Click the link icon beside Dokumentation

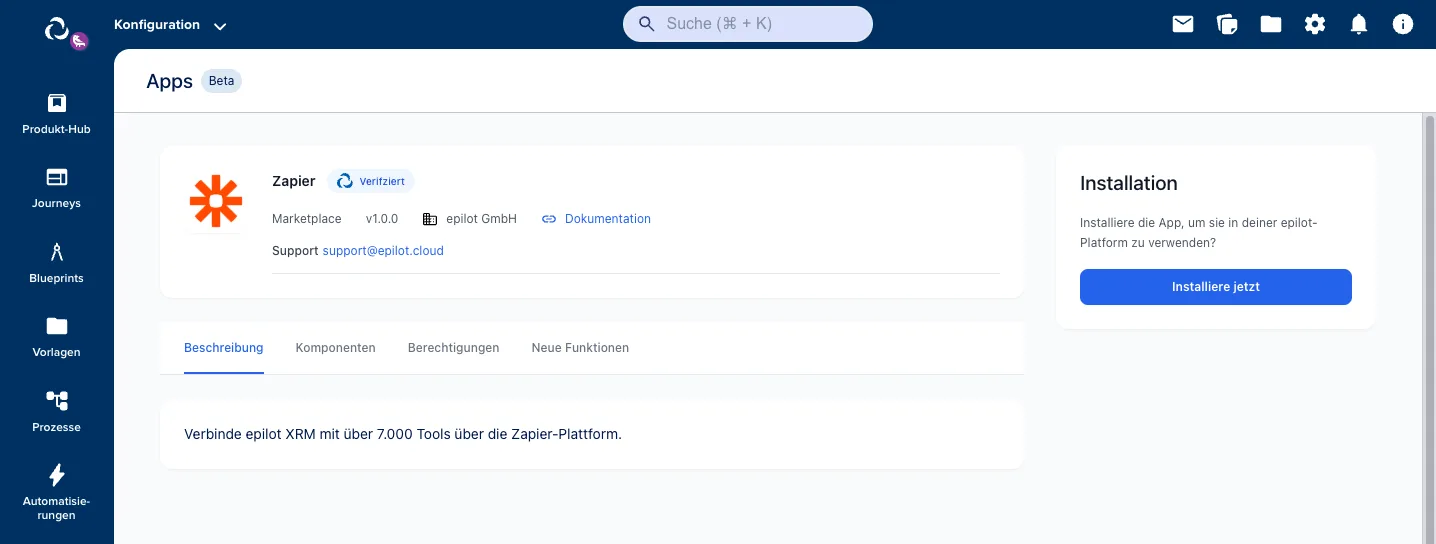click(549, 219)
